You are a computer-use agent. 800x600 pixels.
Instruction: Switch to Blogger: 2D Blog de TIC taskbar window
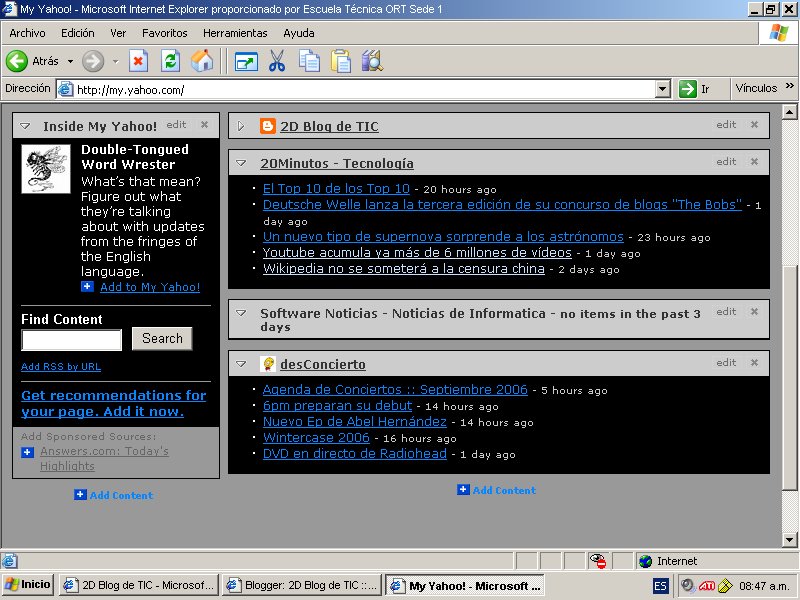pos(302,585)
